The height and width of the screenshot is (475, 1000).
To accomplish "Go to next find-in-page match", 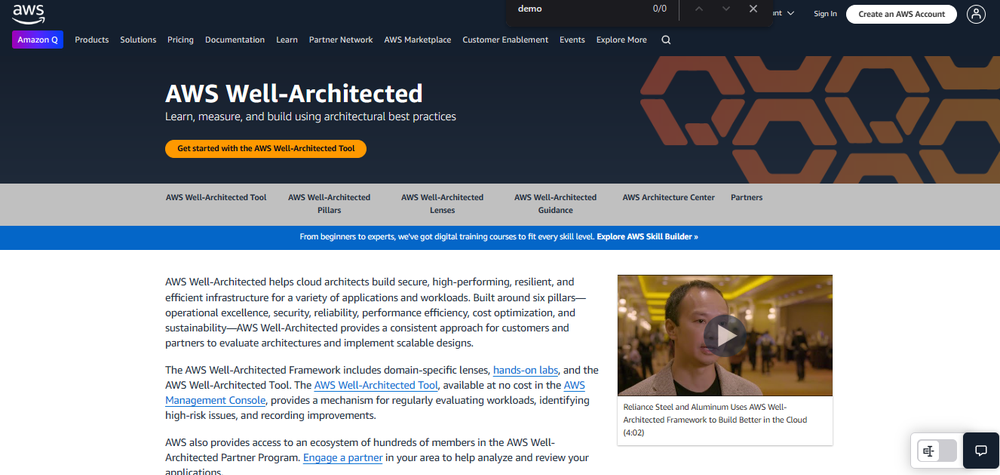I will (726, 9).
